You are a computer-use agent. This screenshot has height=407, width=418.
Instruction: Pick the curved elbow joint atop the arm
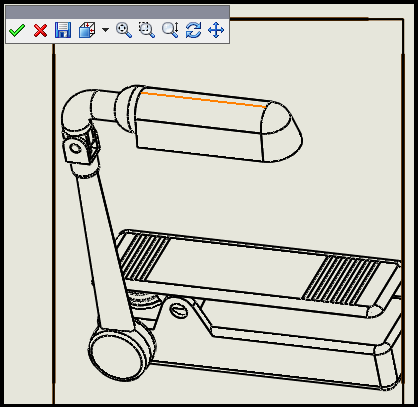pos(76,110)
